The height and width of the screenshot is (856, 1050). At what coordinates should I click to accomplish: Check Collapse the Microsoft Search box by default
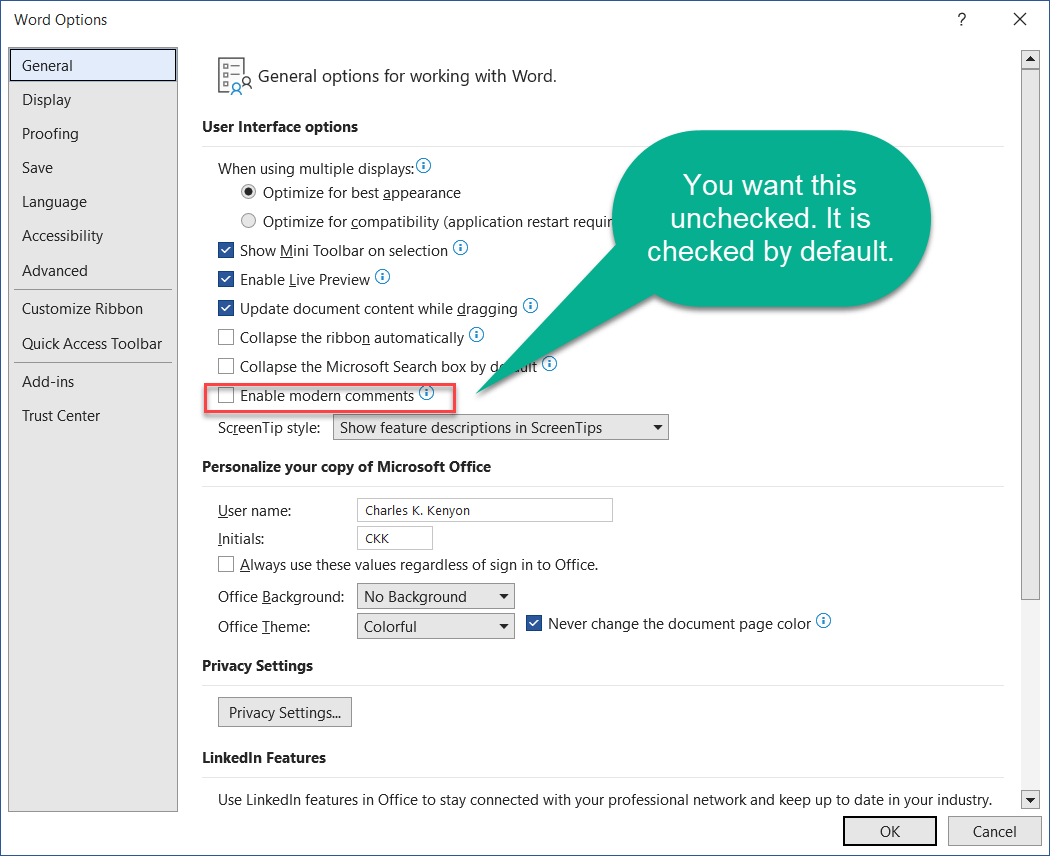click(226, 366)
